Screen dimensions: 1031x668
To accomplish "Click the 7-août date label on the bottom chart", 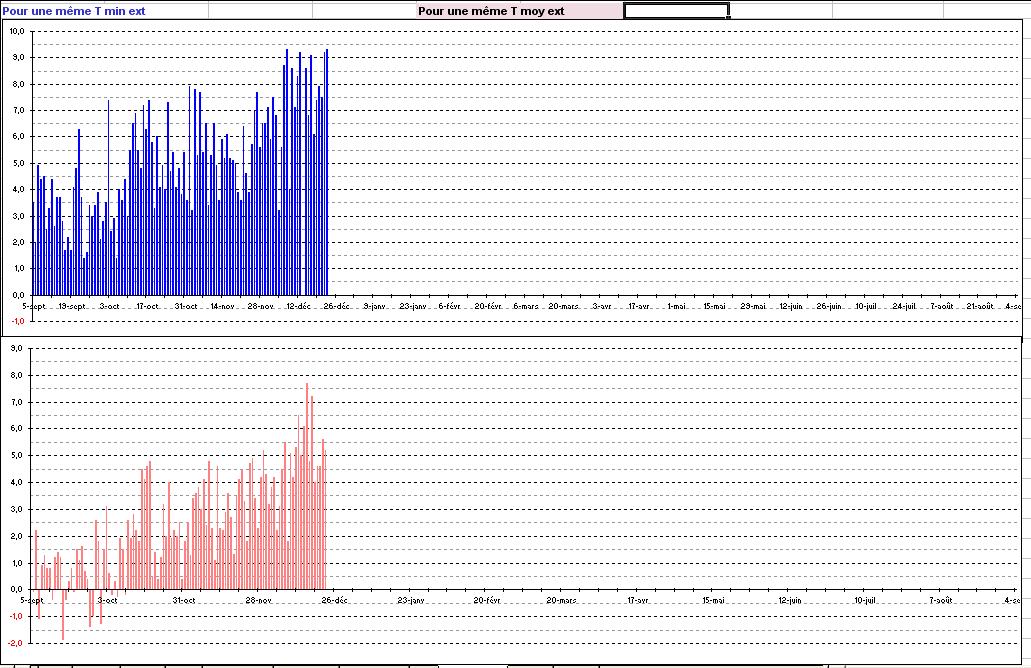I will (941, 600).
